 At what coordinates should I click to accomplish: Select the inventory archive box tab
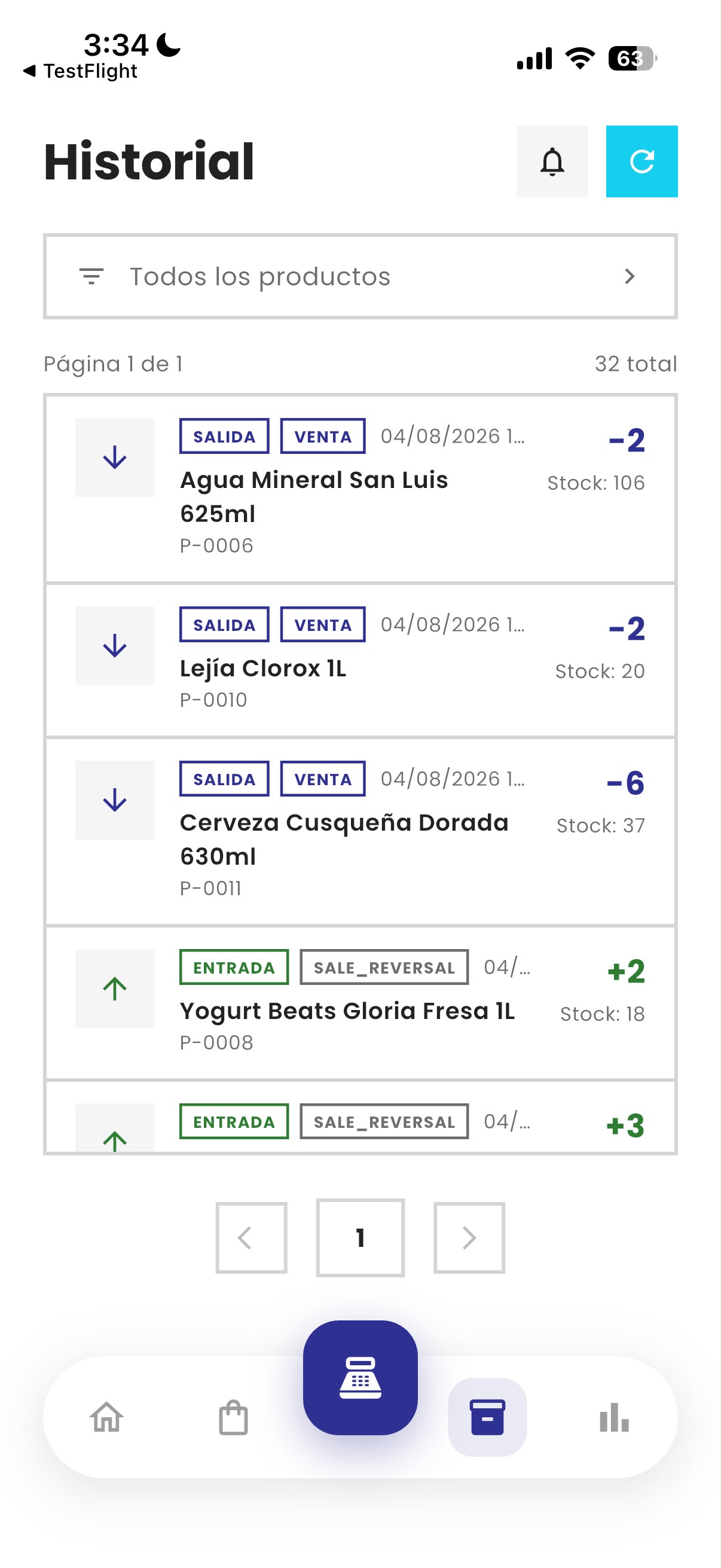pos(487,1417)
